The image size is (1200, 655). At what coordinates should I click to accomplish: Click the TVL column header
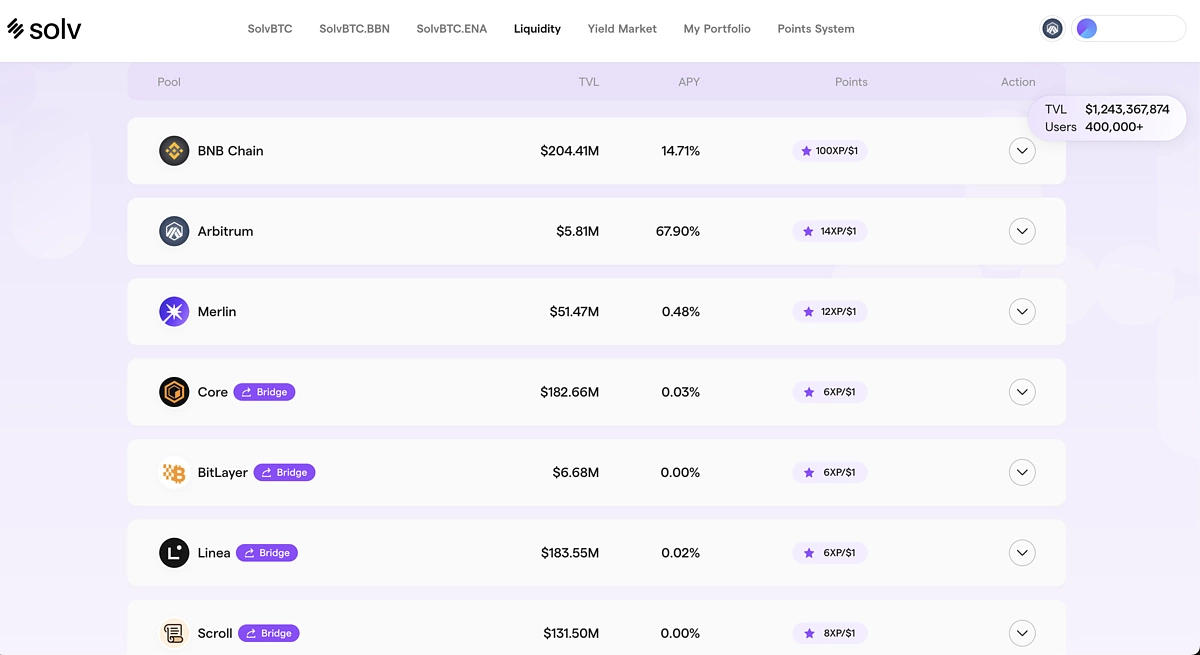pyautogui.click(x=589, y=82)
